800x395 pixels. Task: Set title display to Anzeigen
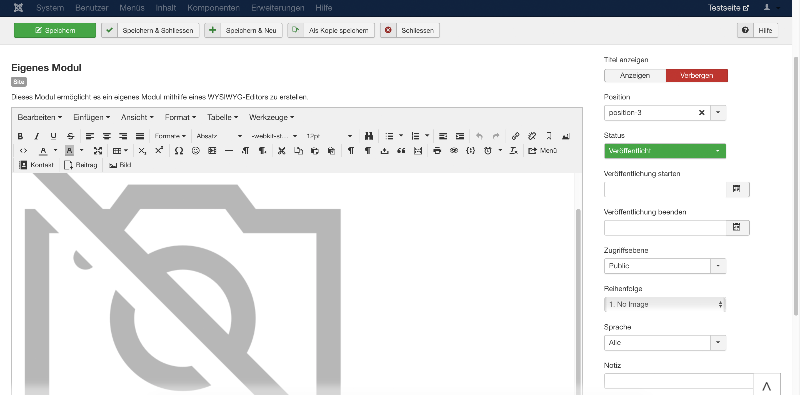point(635,76)
